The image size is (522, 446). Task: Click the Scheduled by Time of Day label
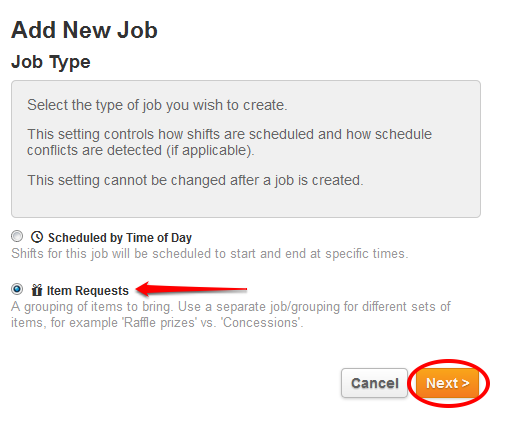120,238
